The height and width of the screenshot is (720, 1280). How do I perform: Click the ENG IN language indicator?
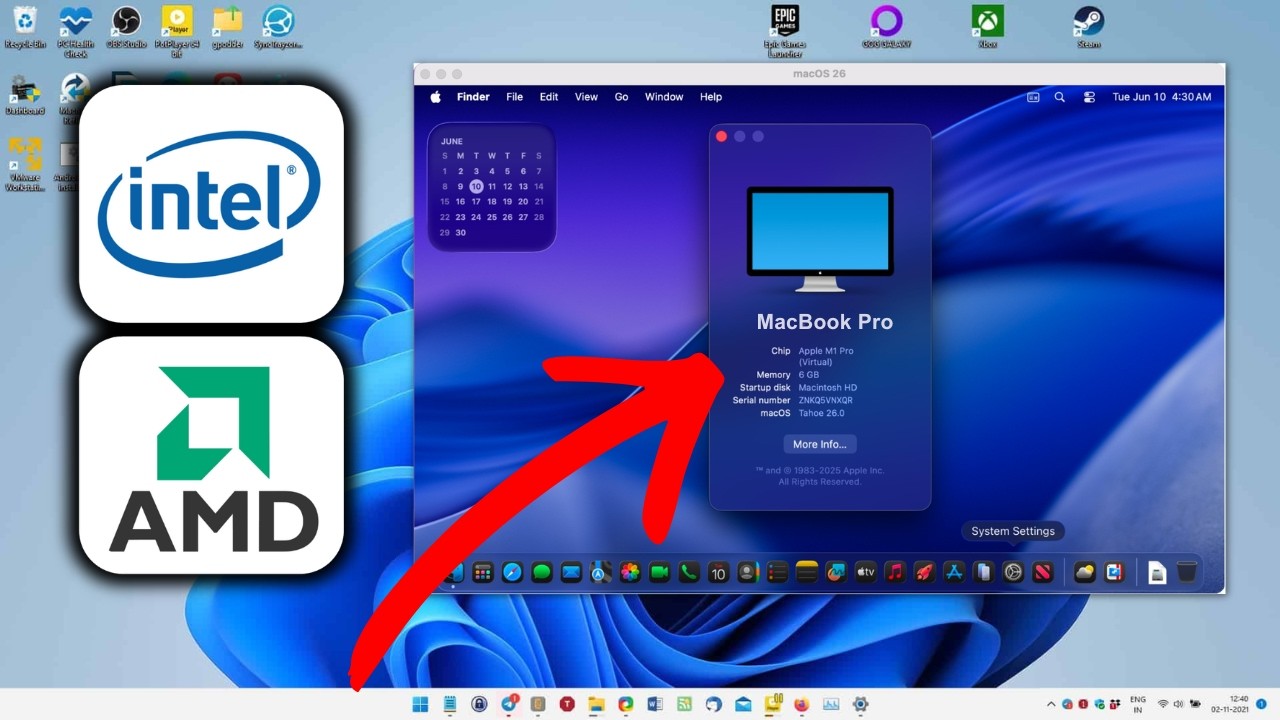coord(1138,704)
